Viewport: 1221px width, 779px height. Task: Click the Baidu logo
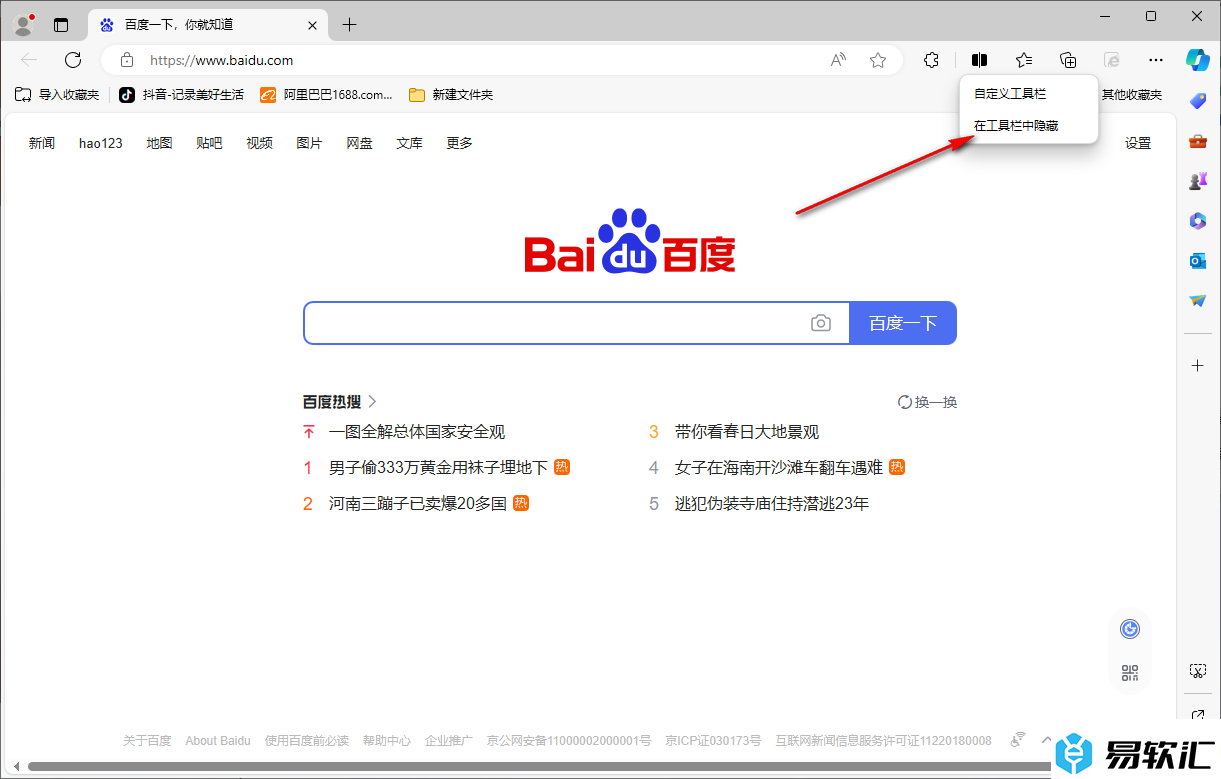point(630,241)
